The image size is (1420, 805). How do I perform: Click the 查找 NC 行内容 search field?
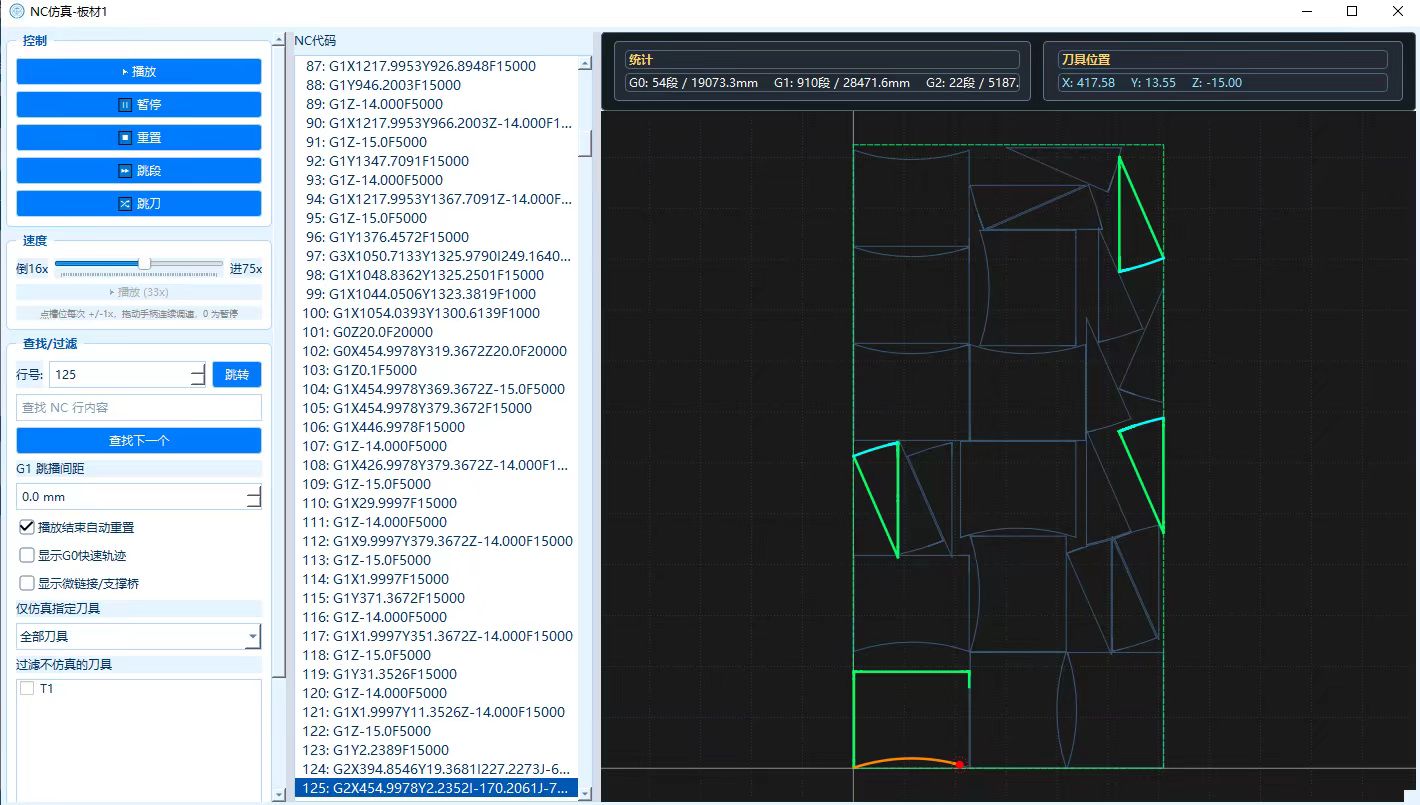click(139, 408)
